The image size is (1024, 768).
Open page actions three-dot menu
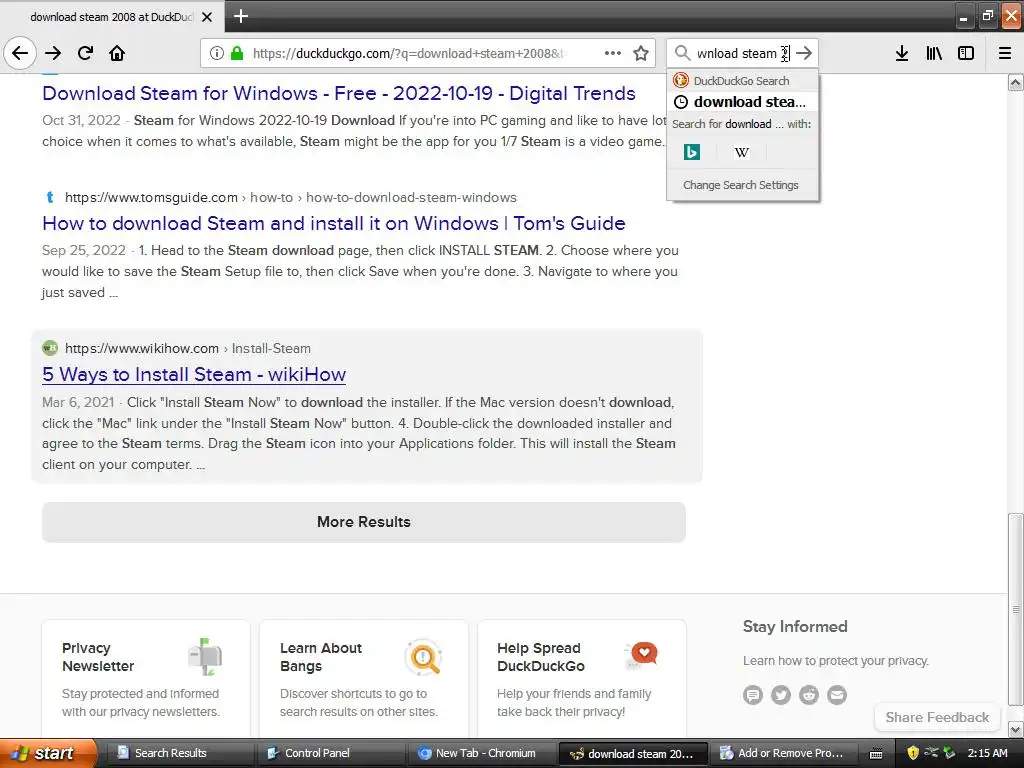point(613,53)
